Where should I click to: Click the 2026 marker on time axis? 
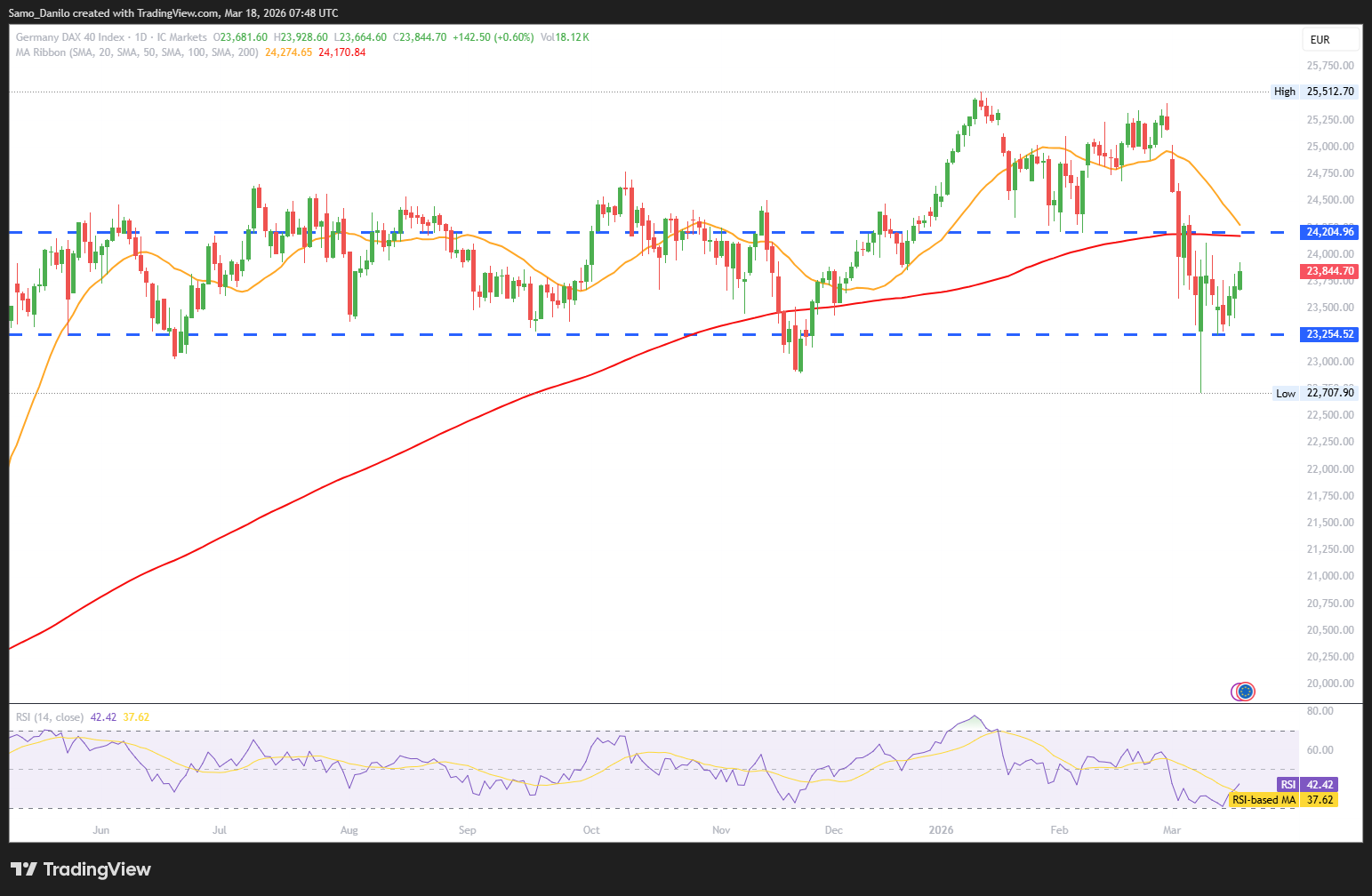940,830
